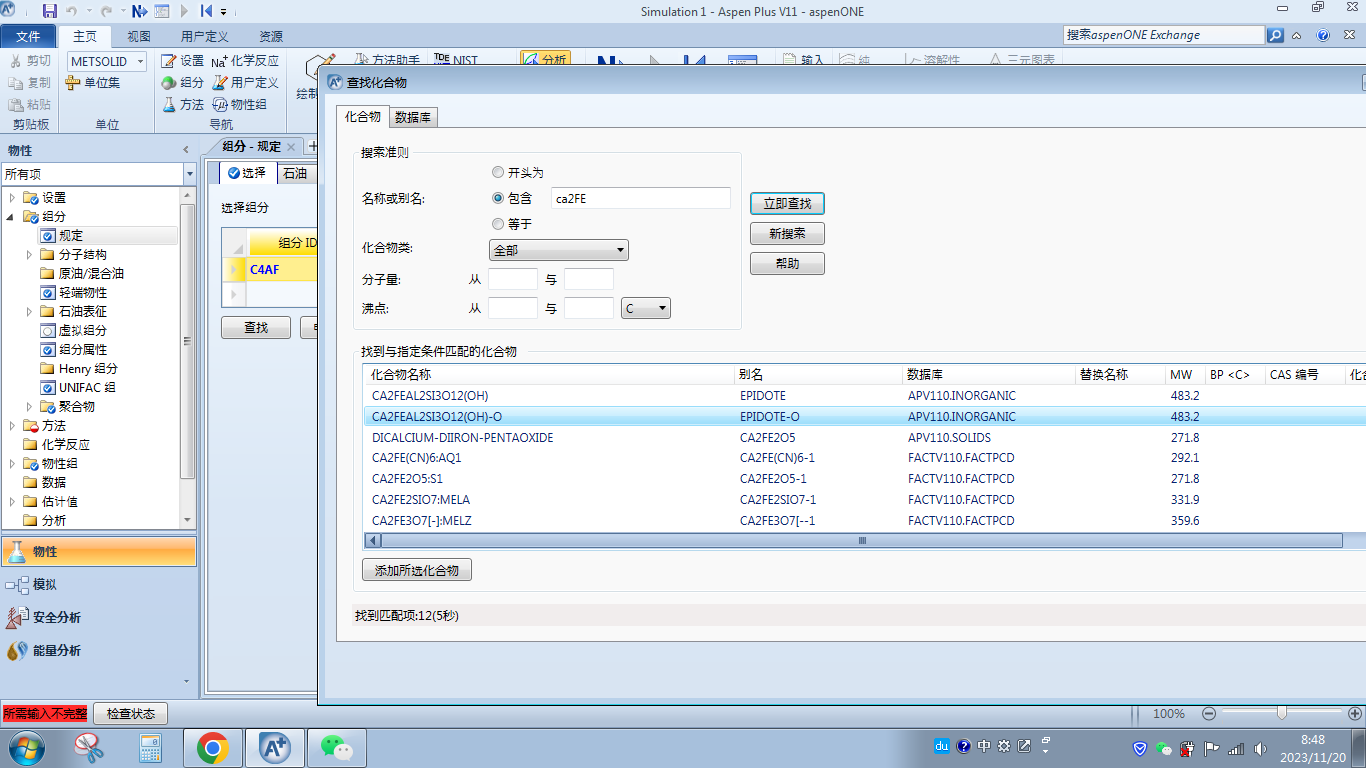Open WeChat from the taskbar
The width and height of the screenshot is (1366, 768).
point(338,748)
